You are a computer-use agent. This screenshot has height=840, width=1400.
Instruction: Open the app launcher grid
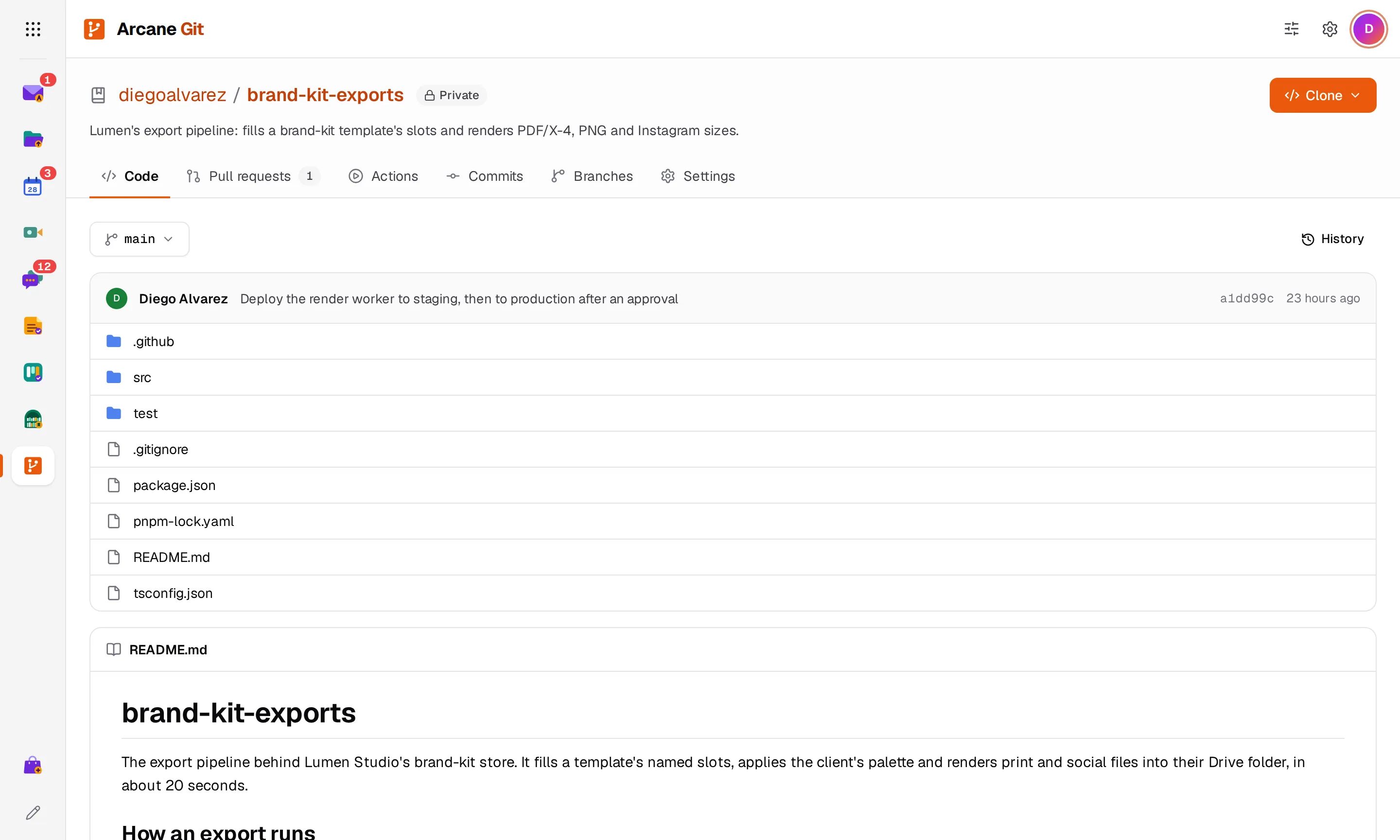[33, 29]
